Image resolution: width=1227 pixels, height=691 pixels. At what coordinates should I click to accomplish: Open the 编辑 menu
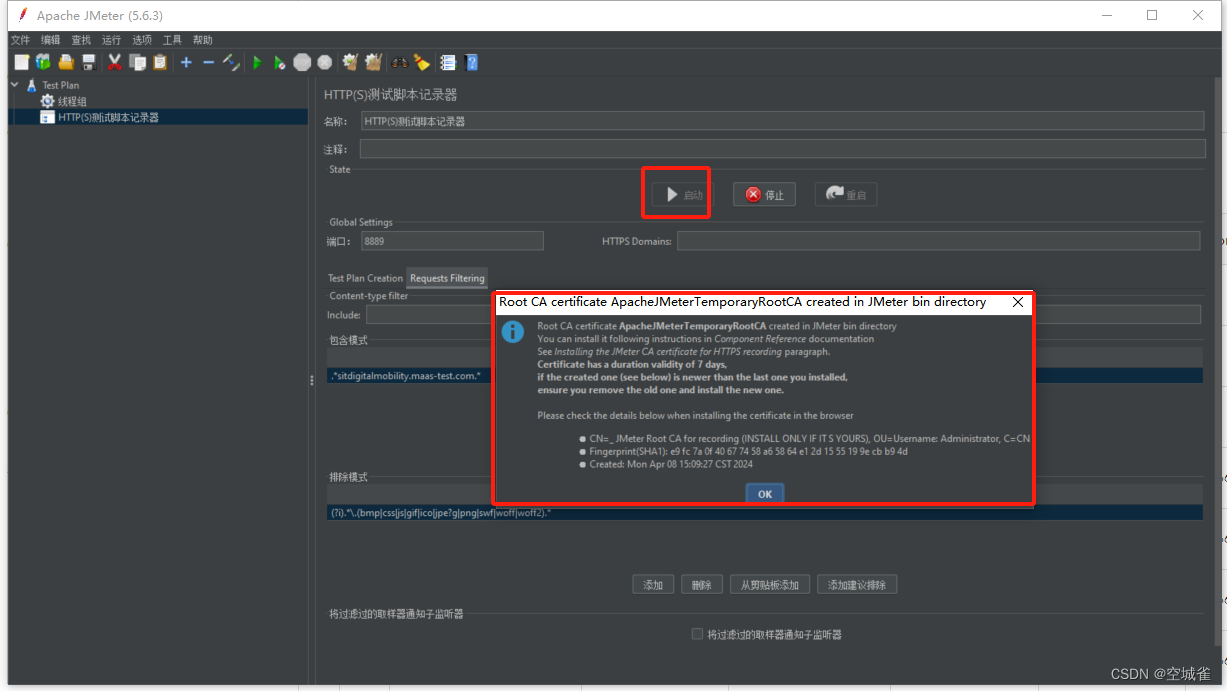click(51, 40)
